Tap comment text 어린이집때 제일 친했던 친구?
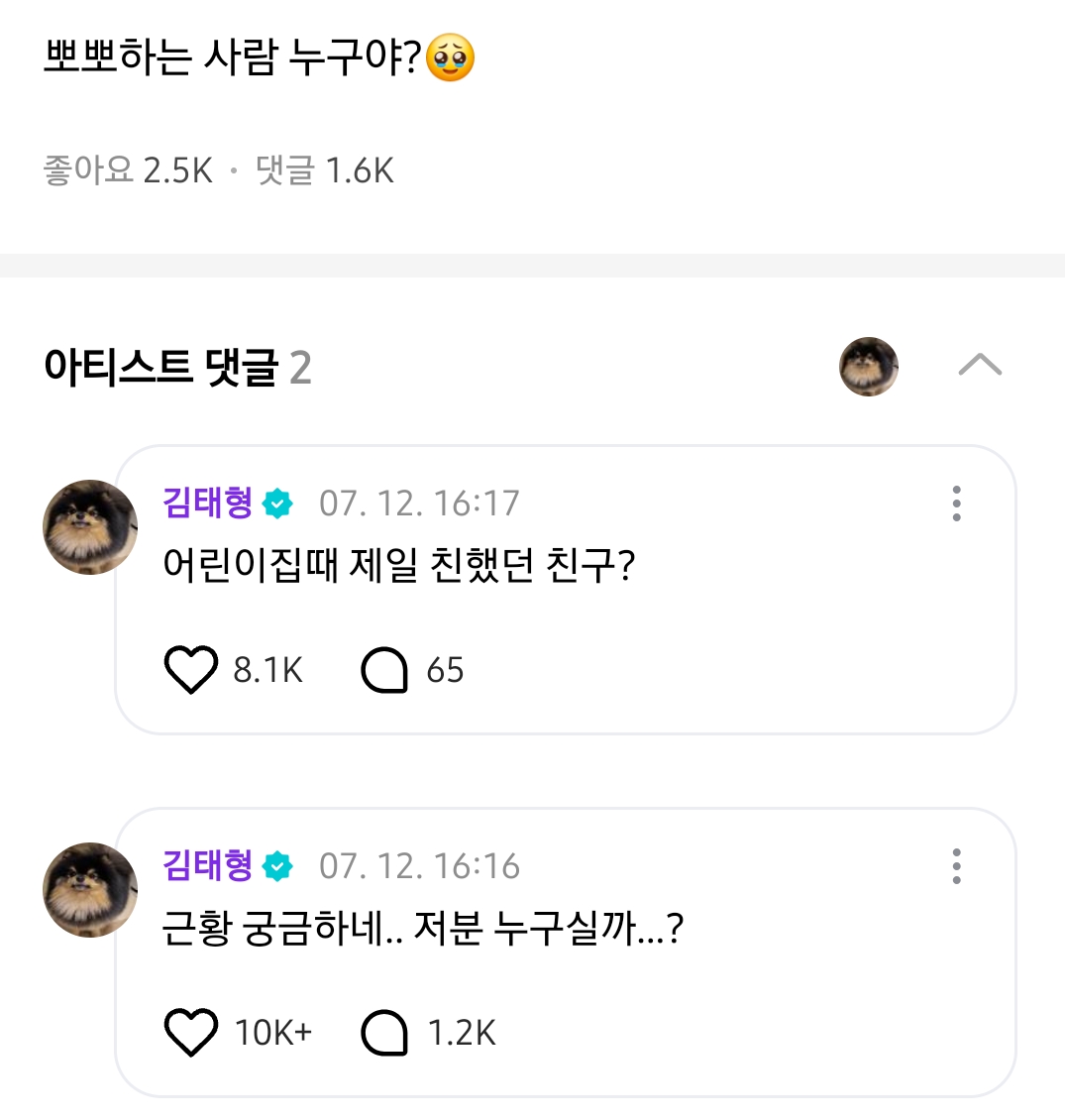Viewport: 1065px width, 1120px height. click(x=398, y=566)
